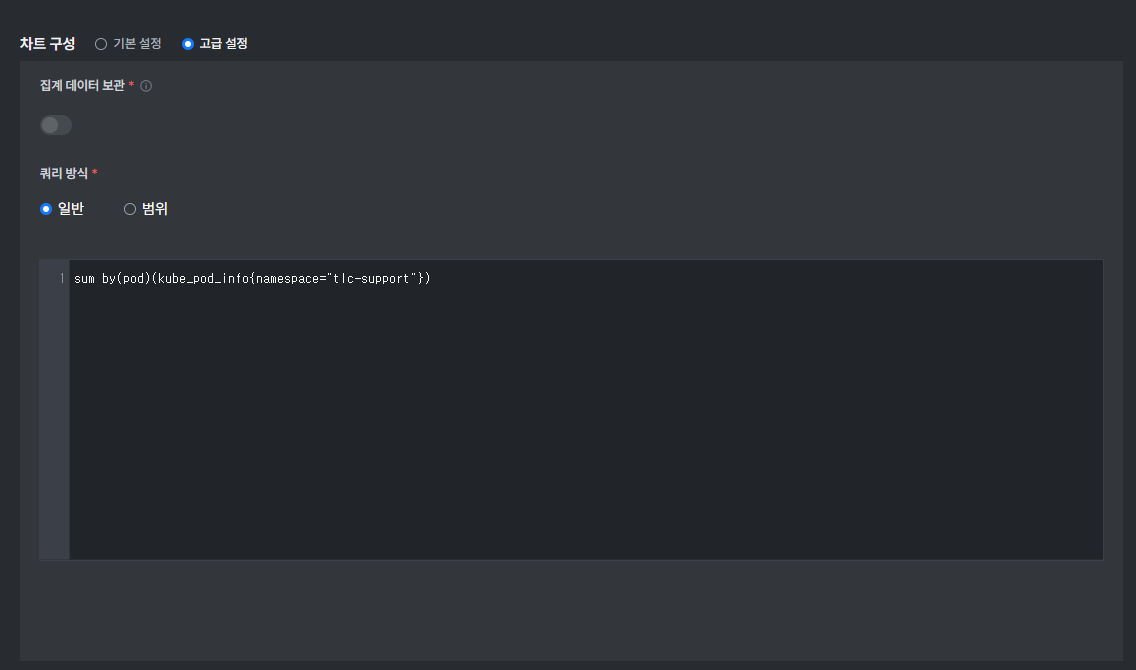Click the 차트 구성 section heading
This screenshot has width=1136, height=670.
47,44
